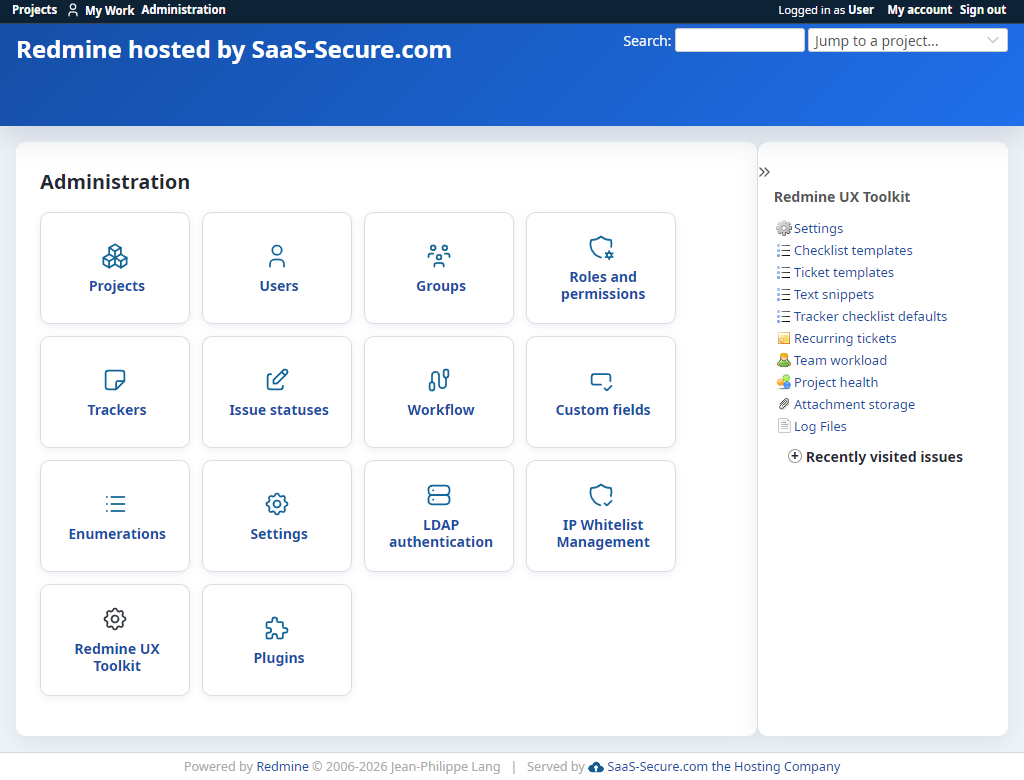Click the Attachment storage paperclip icon

784,404
